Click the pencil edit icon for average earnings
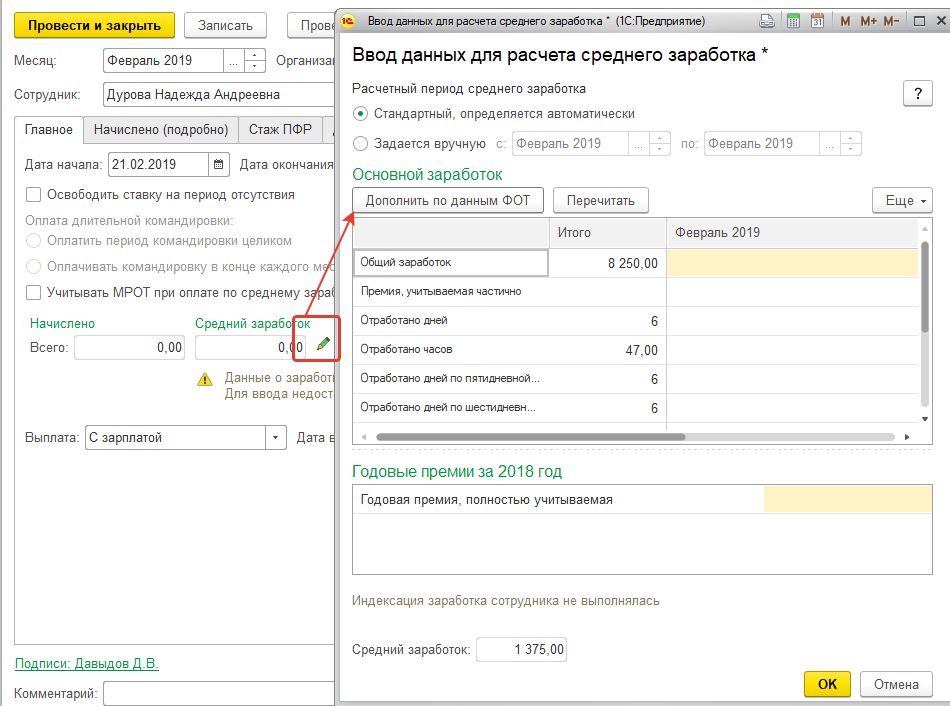This screenshot has height=706, width=950. coord(324,344)
